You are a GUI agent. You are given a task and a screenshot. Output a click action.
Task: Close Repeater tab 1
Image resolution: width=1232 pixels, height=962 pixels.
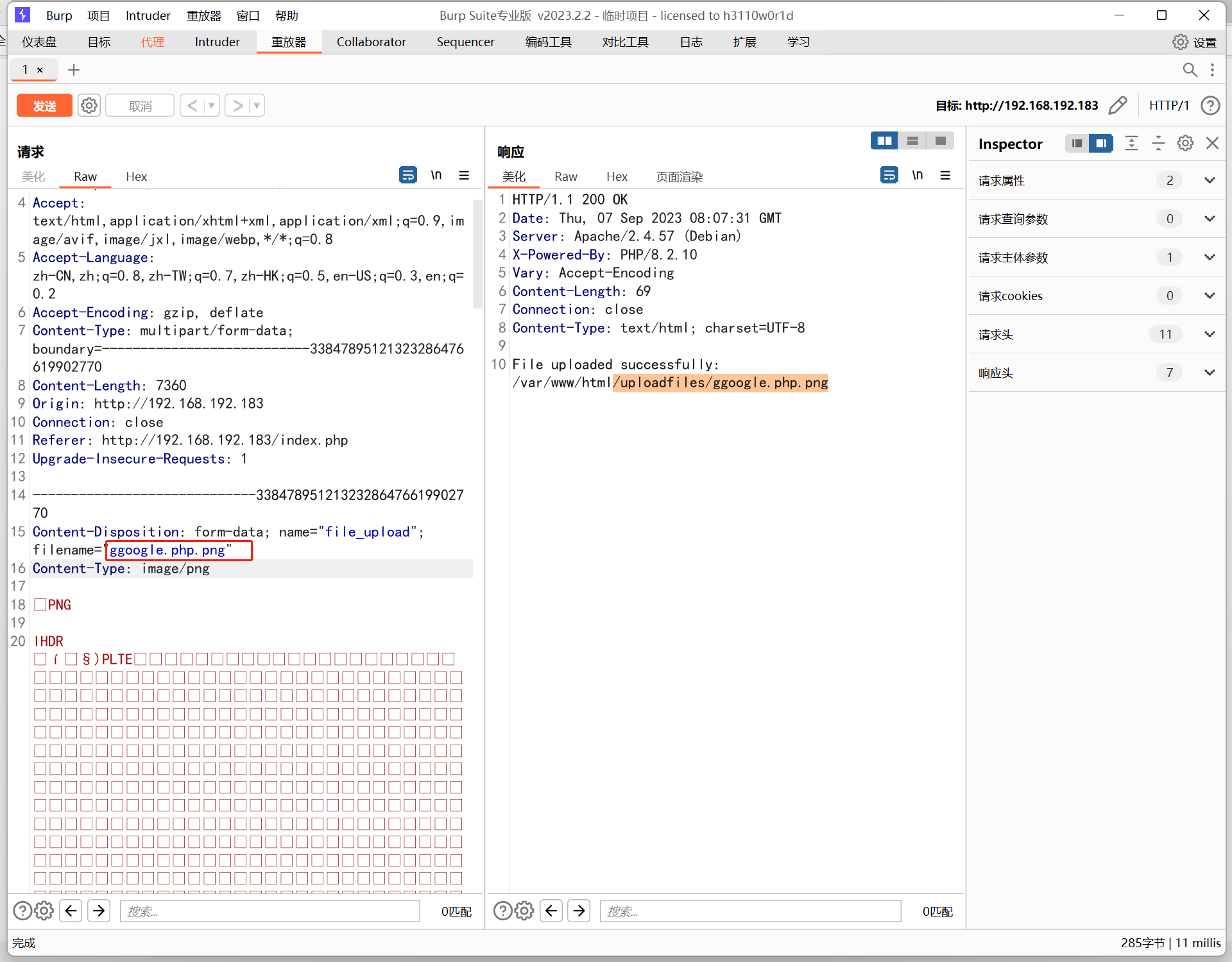(40, 70)
